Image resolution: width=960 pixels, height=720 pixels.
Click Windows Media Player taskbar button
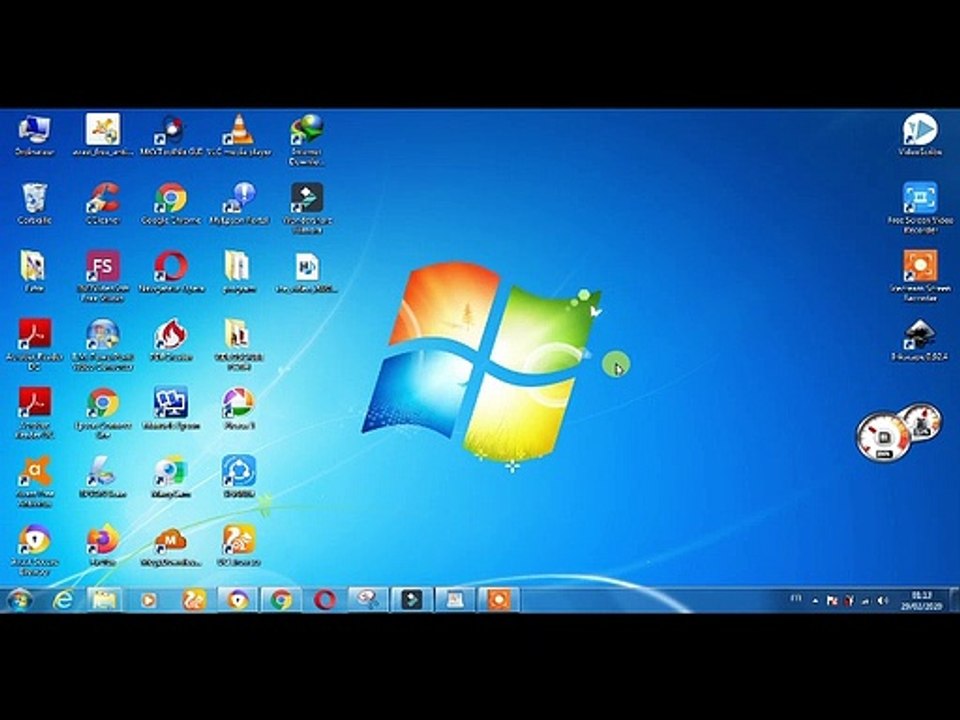pos(149,600)
